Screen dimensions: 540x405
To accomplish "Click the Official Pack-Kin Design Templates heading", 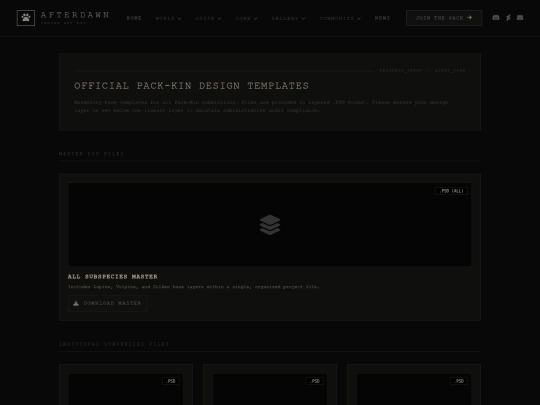I will point(191,86).
